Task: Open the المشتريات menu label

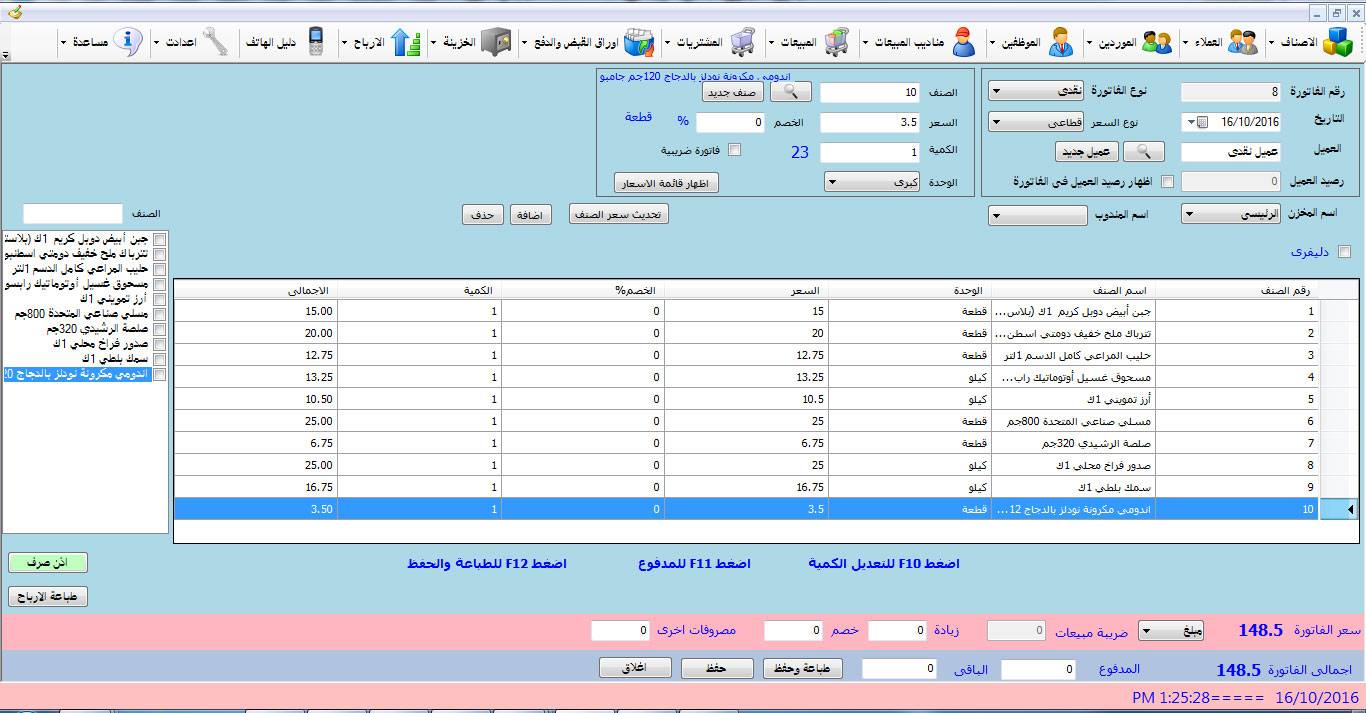Action: pyautogui.click(x=700, y=43)
